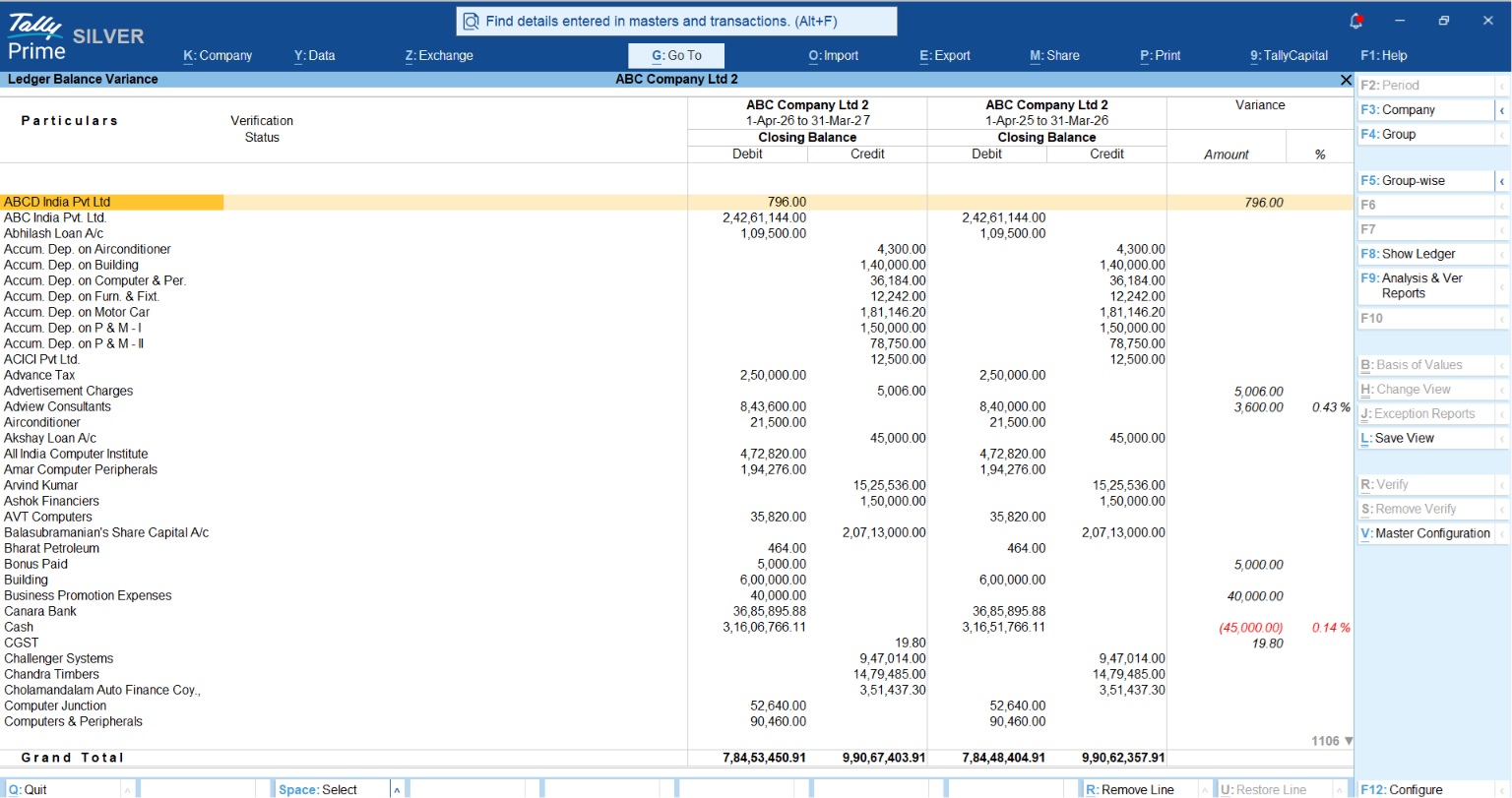The height and width of the screenshot is (798, 1512).
Task: Click the 0.43 % variance value
Action: click(1331, 407)
